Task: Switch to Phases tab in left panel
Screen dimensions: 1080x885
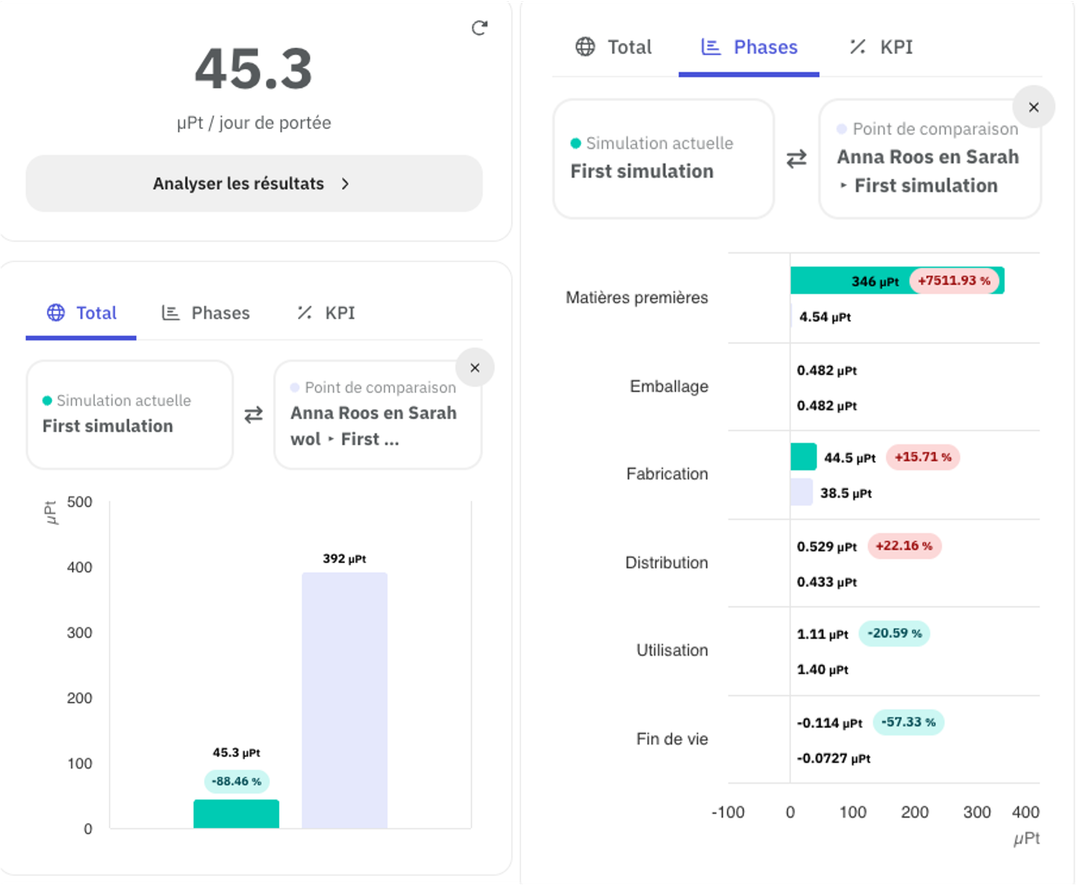Action: tap(206, 313)
